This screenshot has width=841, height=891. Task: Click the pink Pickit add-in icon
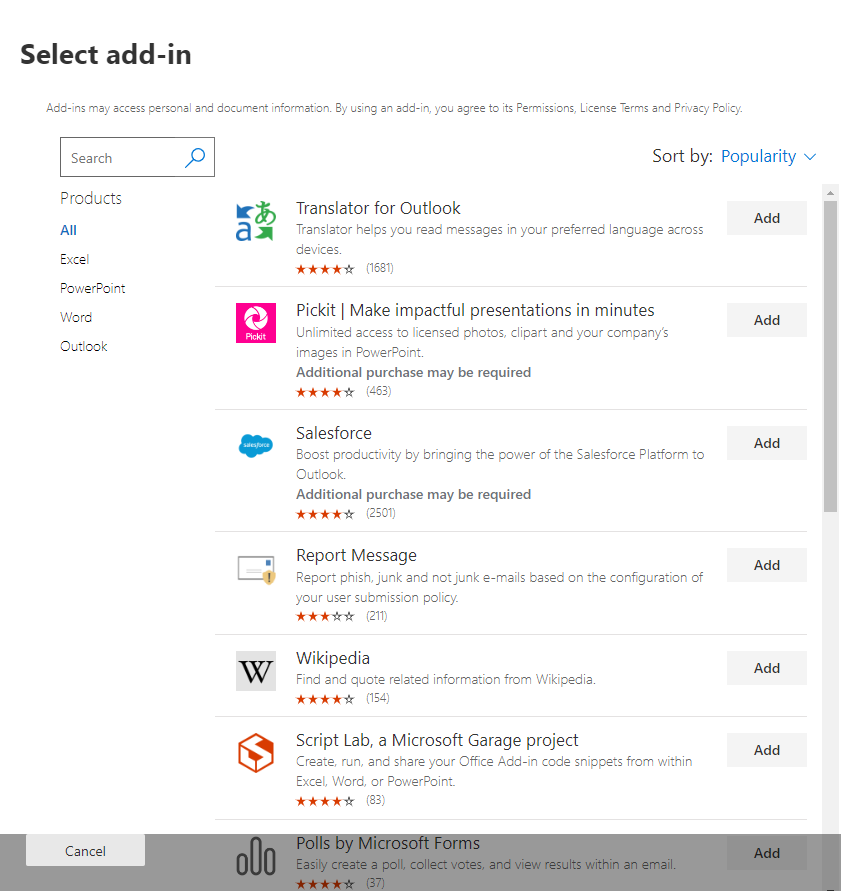coord(255,323)
